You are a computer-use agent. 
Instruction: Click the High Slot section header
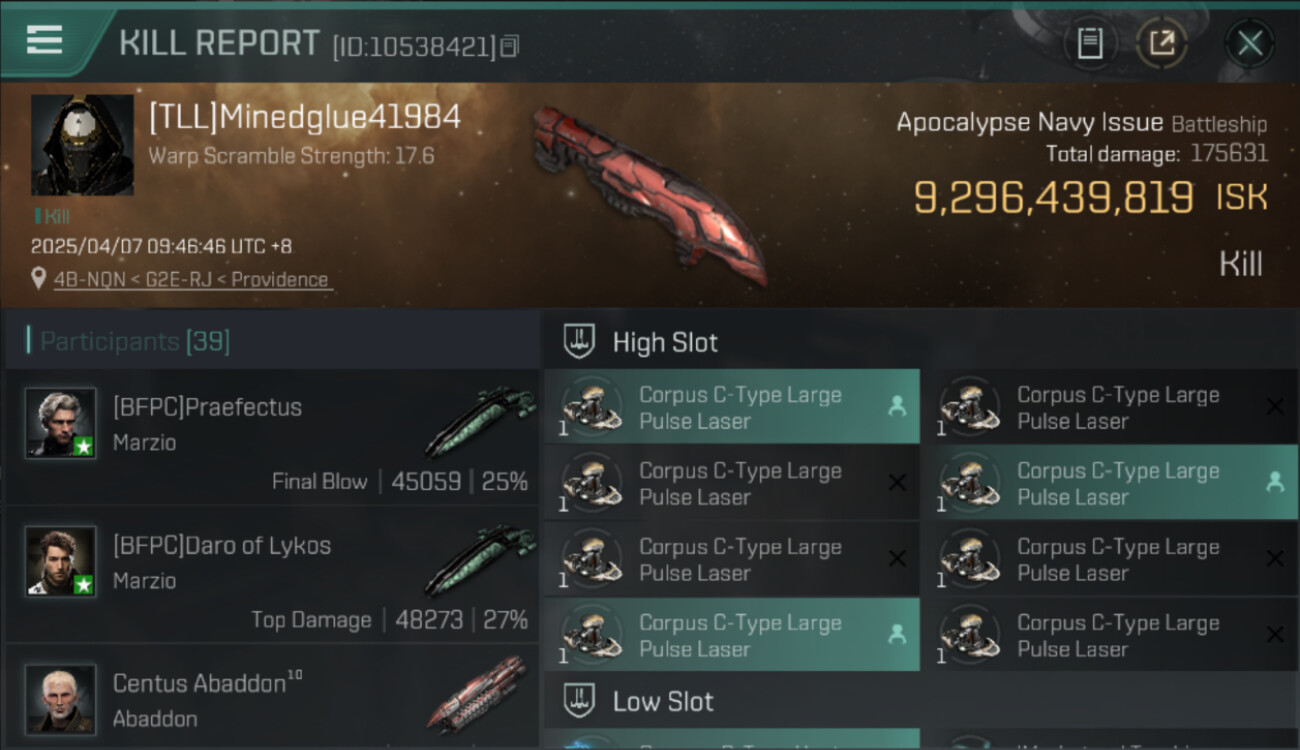pyautogui.click(x=665, y=343)
